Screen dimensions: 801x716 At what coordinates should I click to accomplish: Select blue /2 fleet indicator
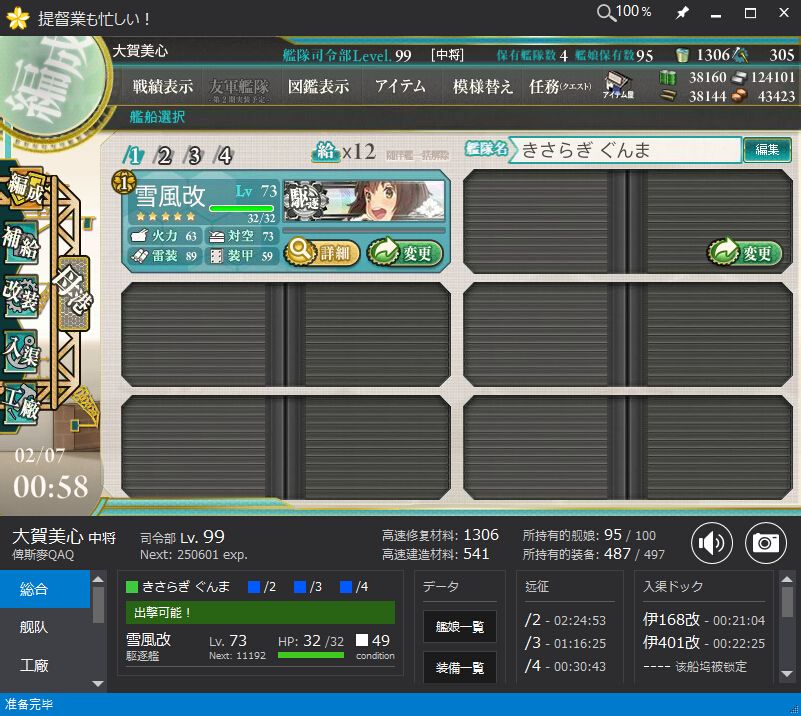click(262, 586)
